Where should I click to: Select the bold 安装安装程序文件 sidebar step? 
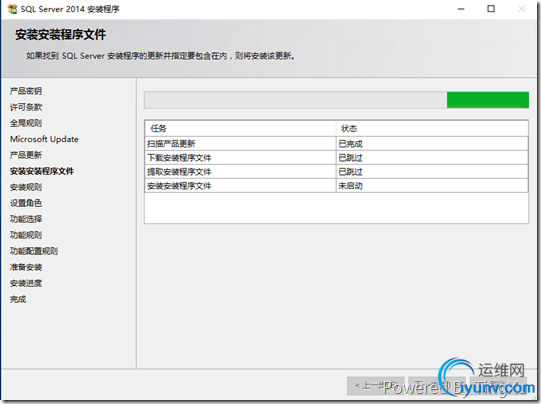(x=42, y=171)
